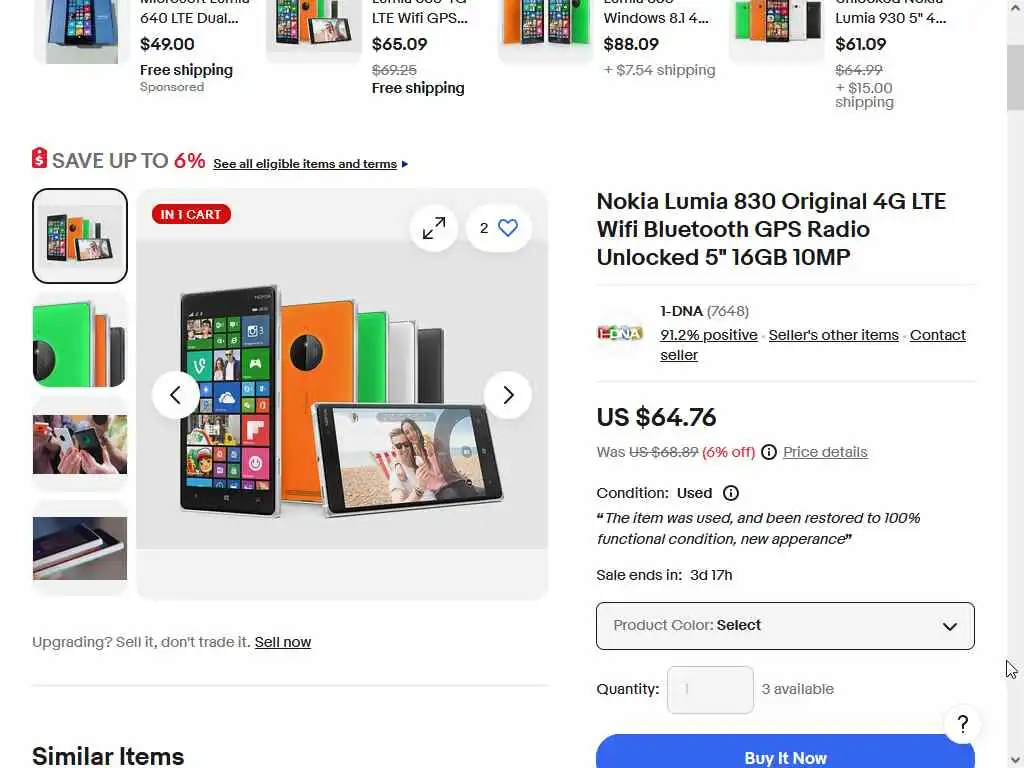Click the Sell now link
The width and height of the screenshot is (1024, 768).
(x=282, y=642)
